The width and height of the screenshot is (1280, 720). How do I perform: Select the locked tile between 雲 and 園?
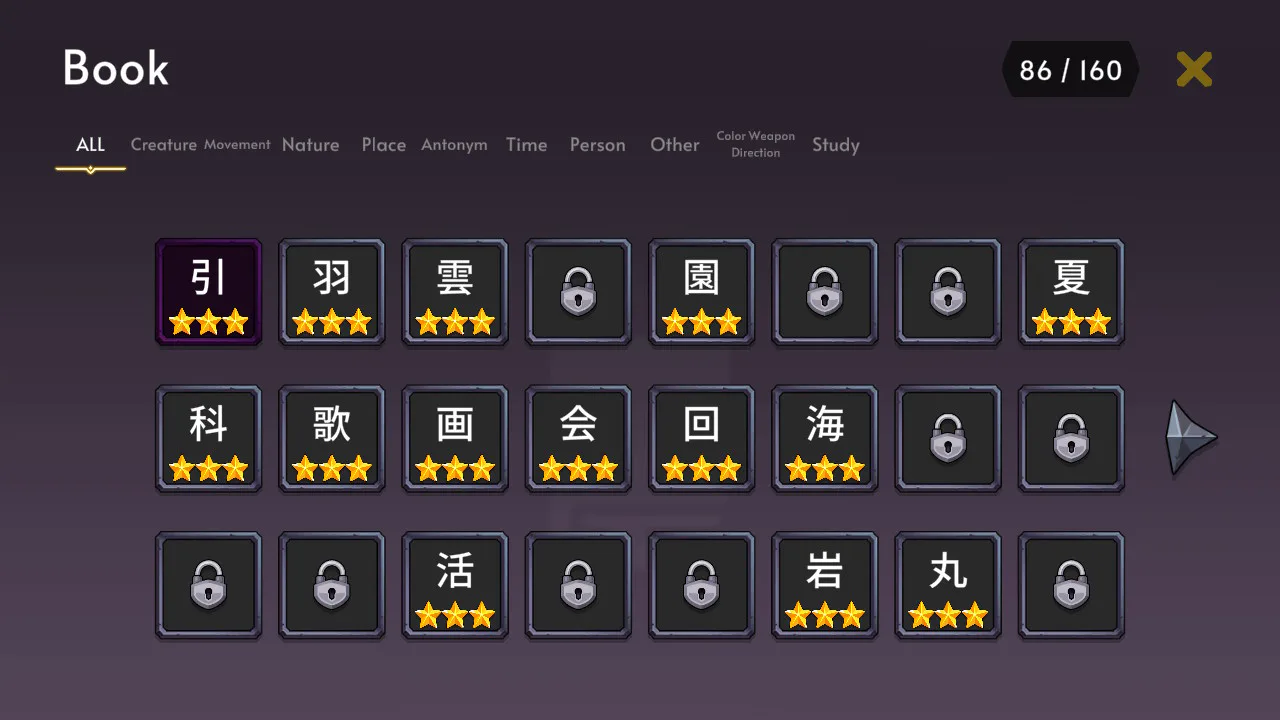[578, 292]
